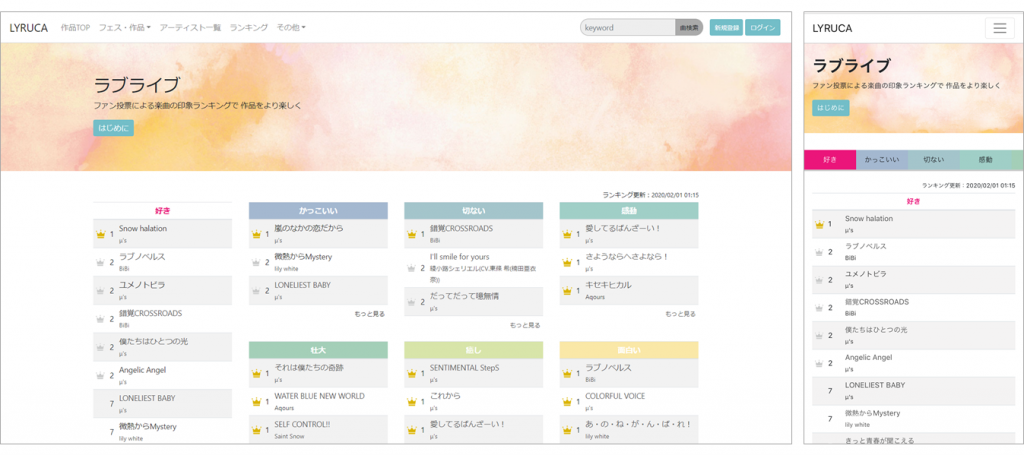
Task: Click もっと見る under the かっこいい list
Action: coord(370,314)
